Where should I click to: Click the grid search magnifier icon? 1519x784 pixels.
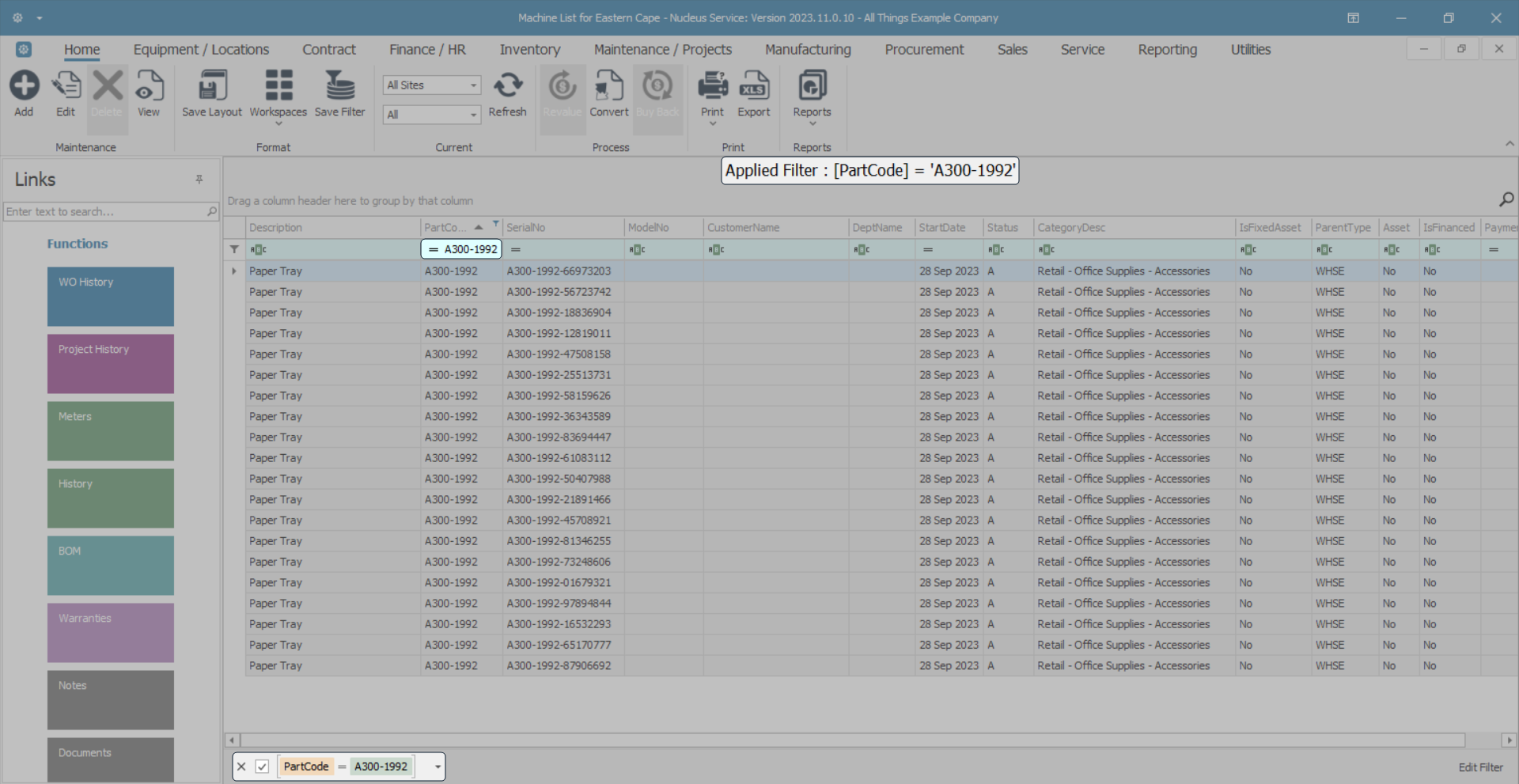coord(1506,199)
